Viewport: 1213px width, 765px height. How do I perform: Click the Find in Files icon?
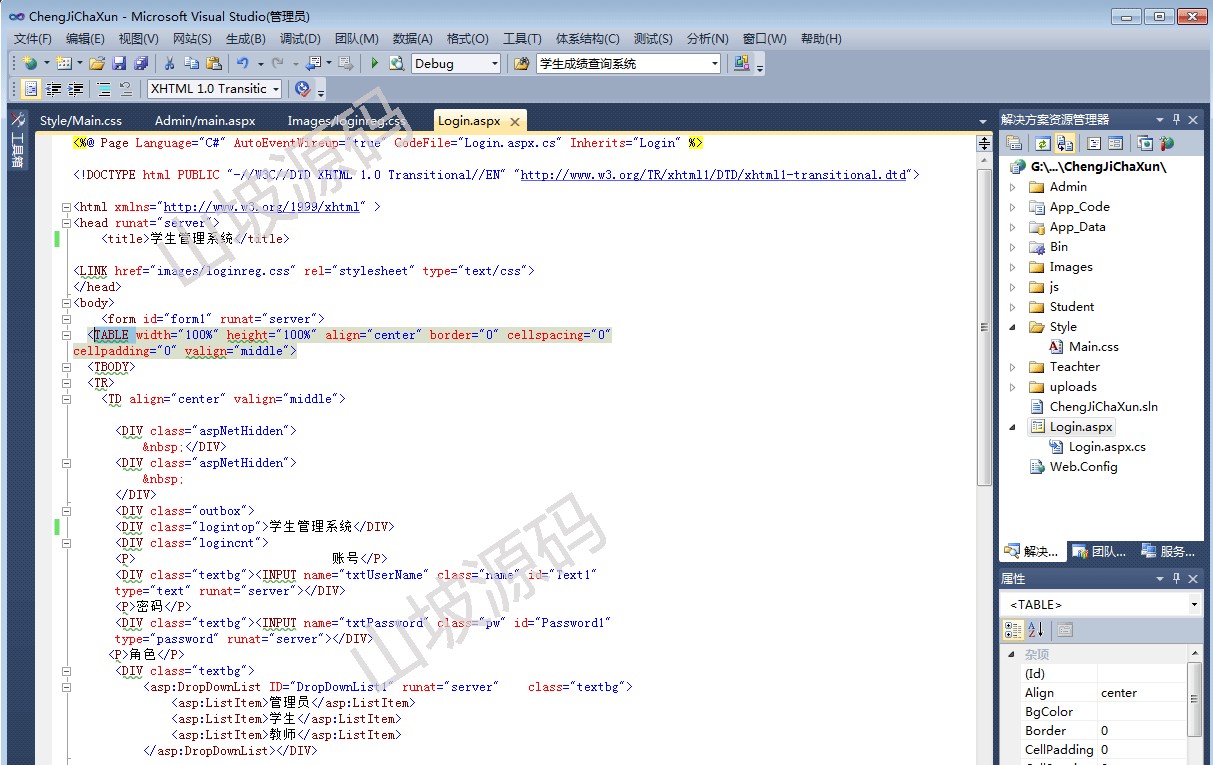click(x=521, y=63)
